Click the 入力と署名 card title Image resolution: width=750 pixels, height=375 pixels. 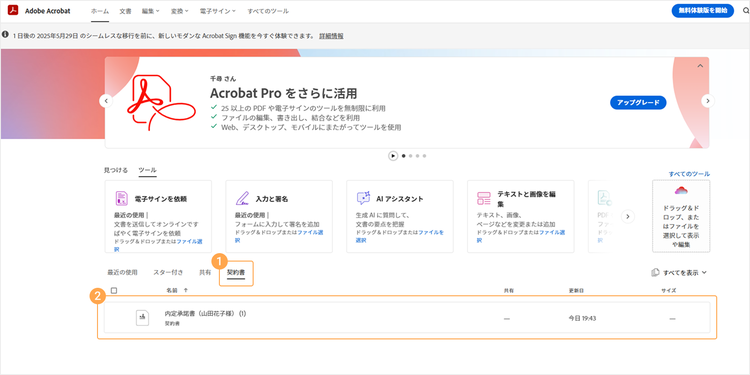click(272, 199)
